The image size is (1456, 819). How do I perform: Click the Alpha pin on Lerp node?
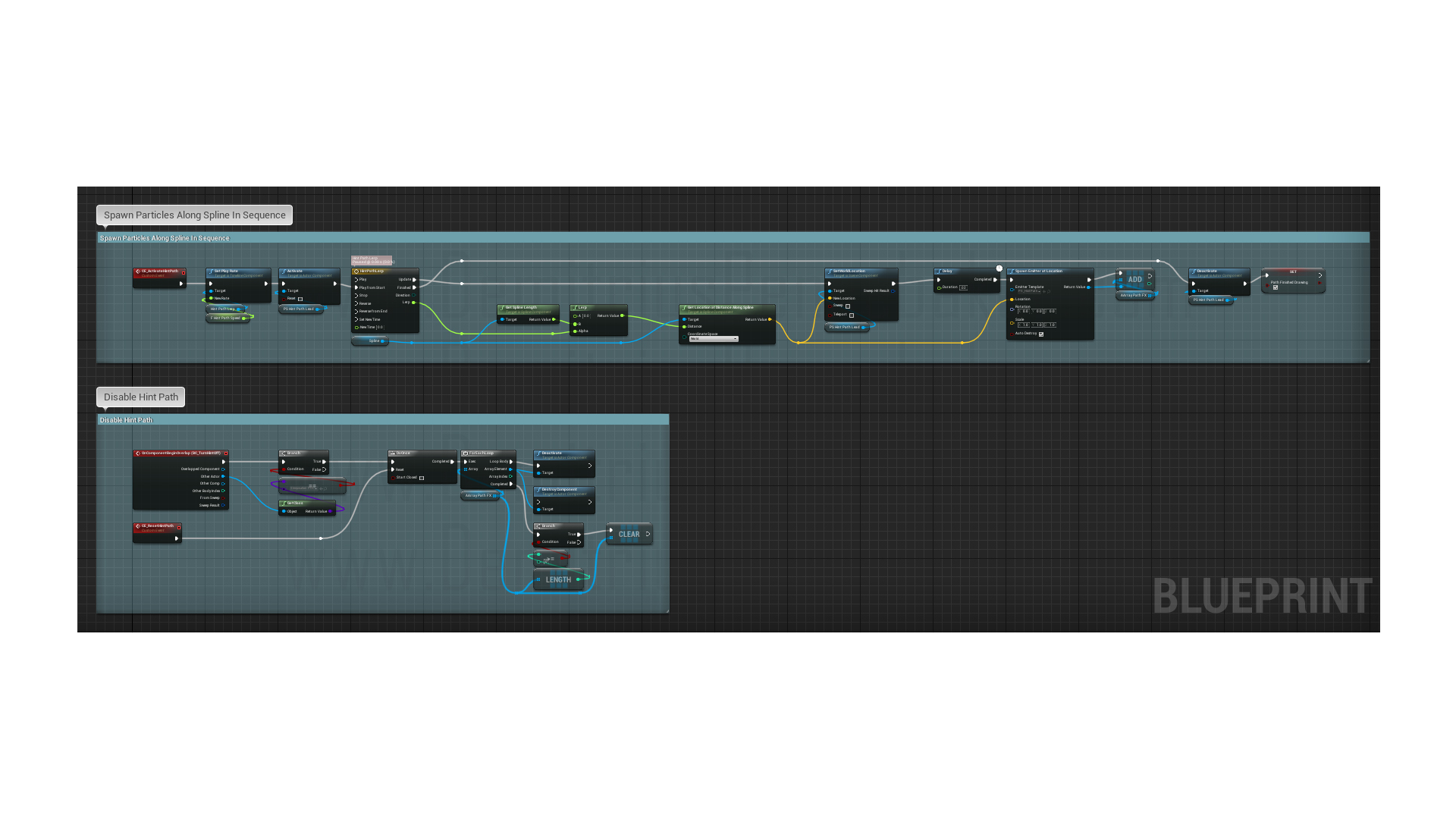tap(575, 331)
